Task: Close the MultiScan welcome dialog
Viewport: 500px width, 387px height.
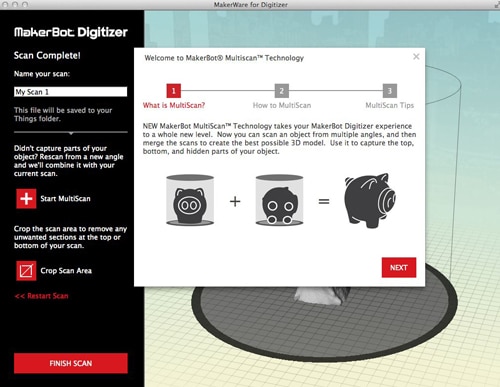Action: pos(416,57)
